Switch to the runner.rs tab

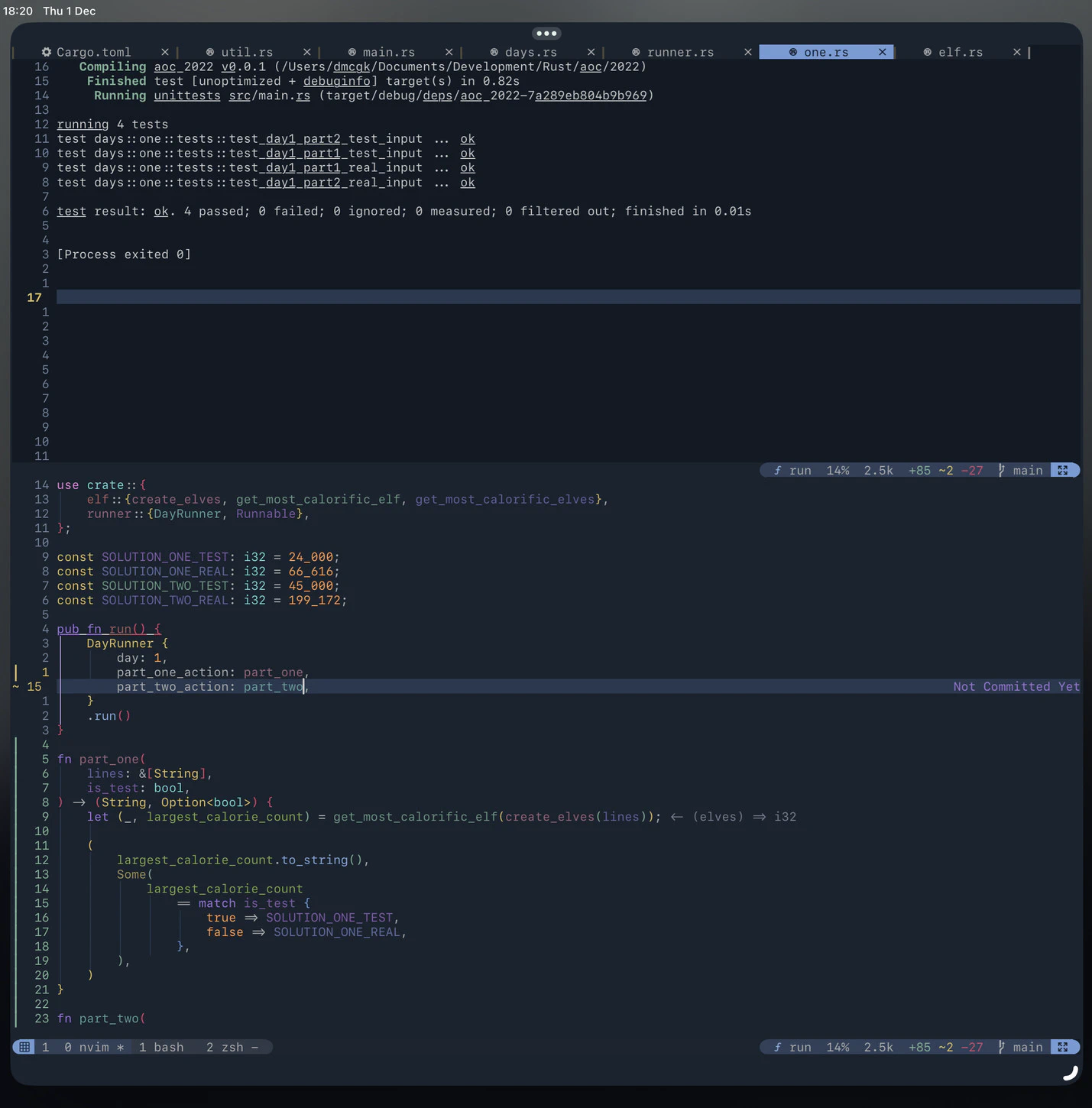click(679, 52)
